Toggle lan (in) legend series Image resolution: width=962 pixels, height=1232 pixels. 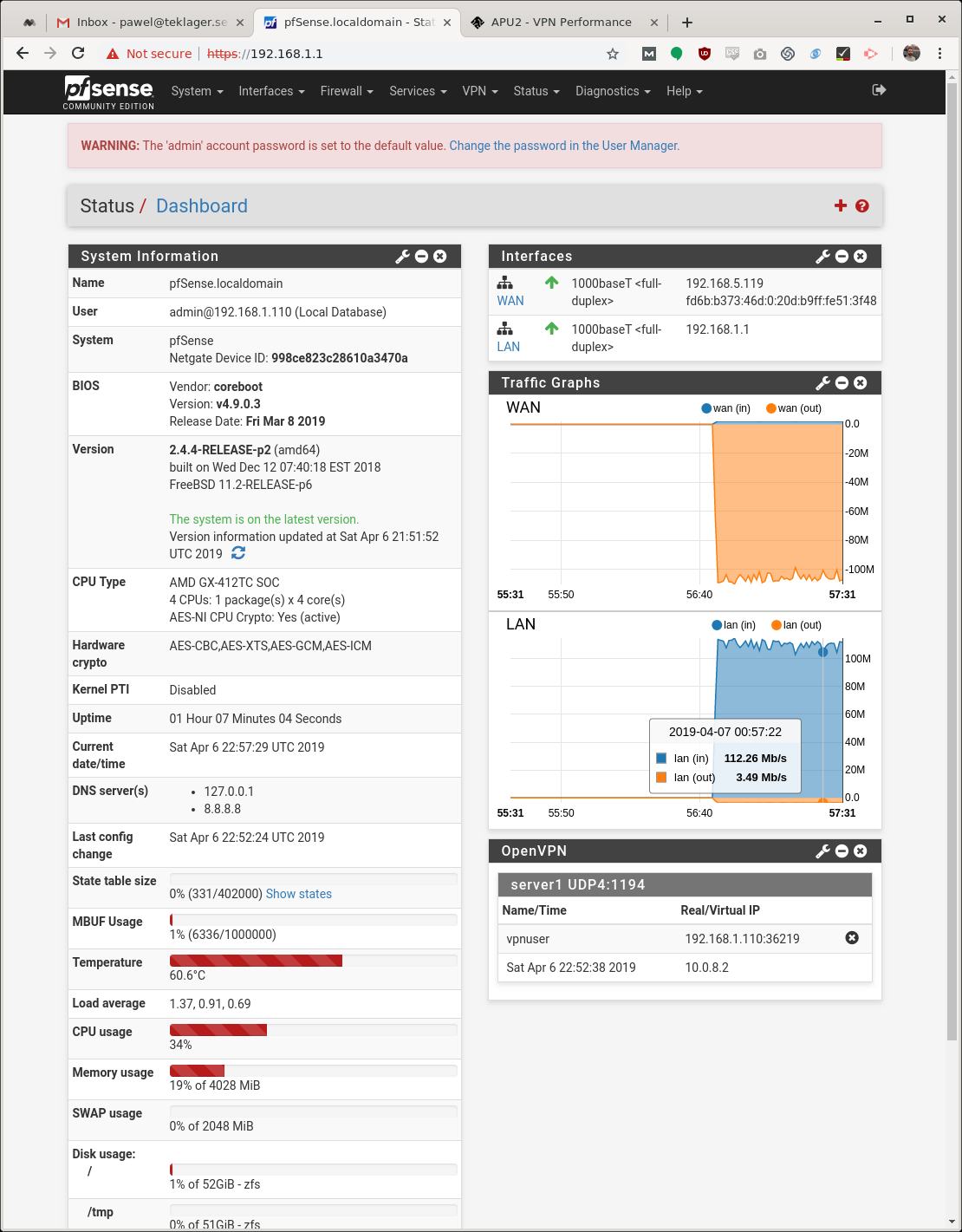(x=734, y=625)
